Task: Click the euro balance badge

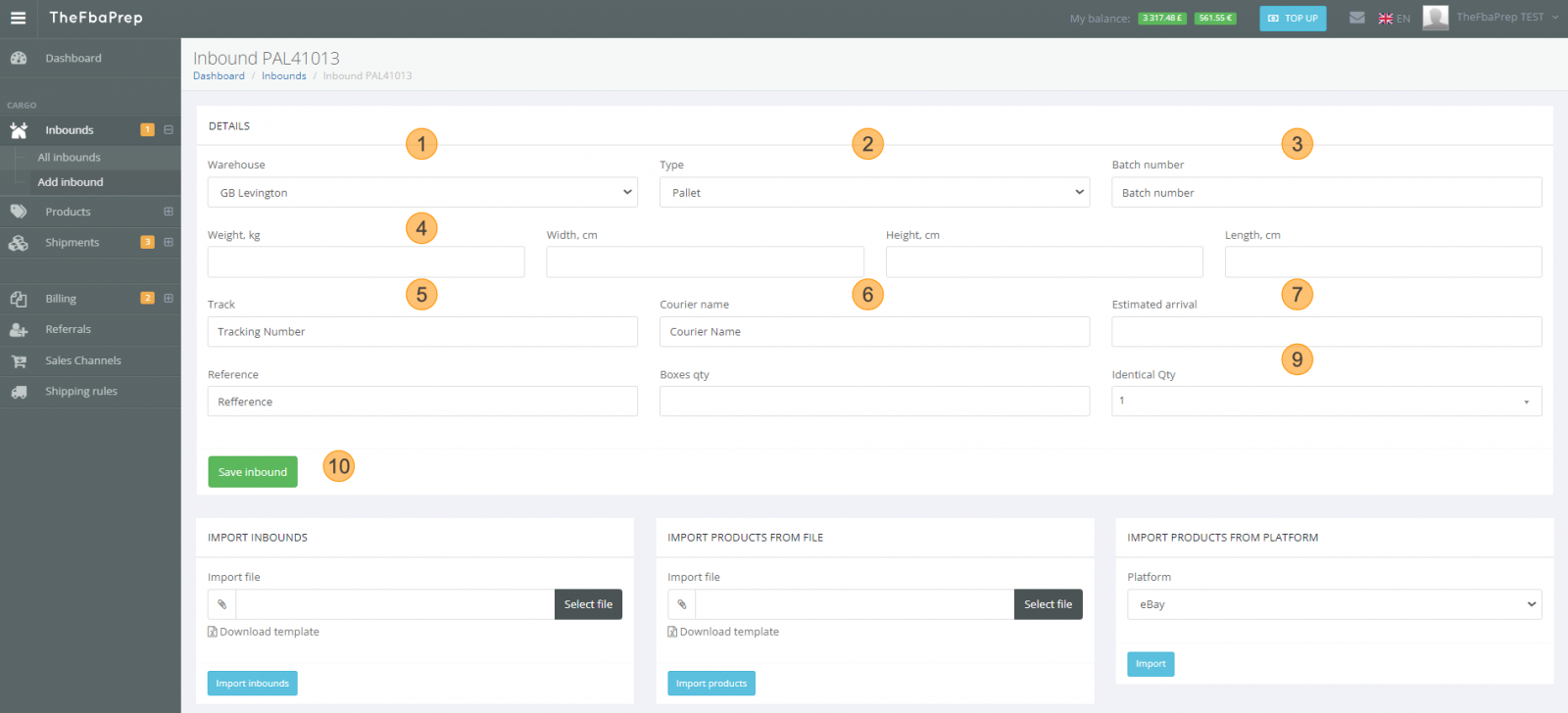Action: point(1215,18)
